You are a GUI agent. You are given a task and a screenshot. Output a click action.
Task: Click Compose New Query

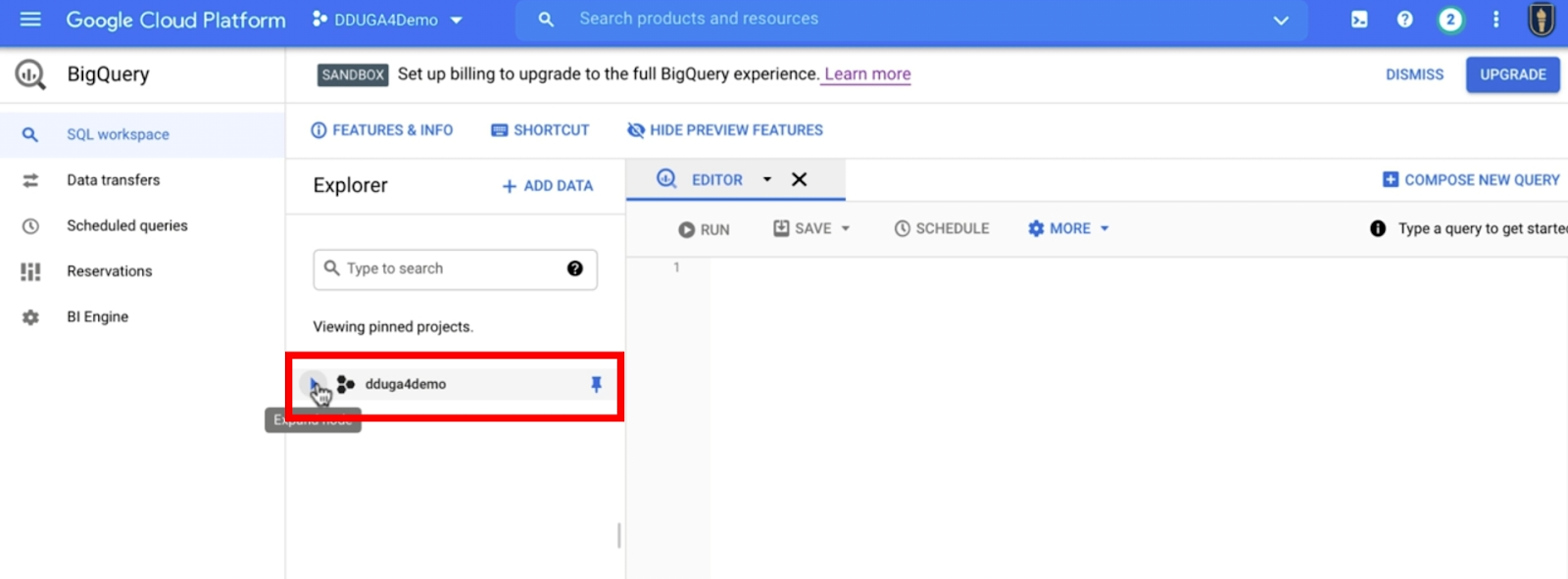[x=1471, y=180]
